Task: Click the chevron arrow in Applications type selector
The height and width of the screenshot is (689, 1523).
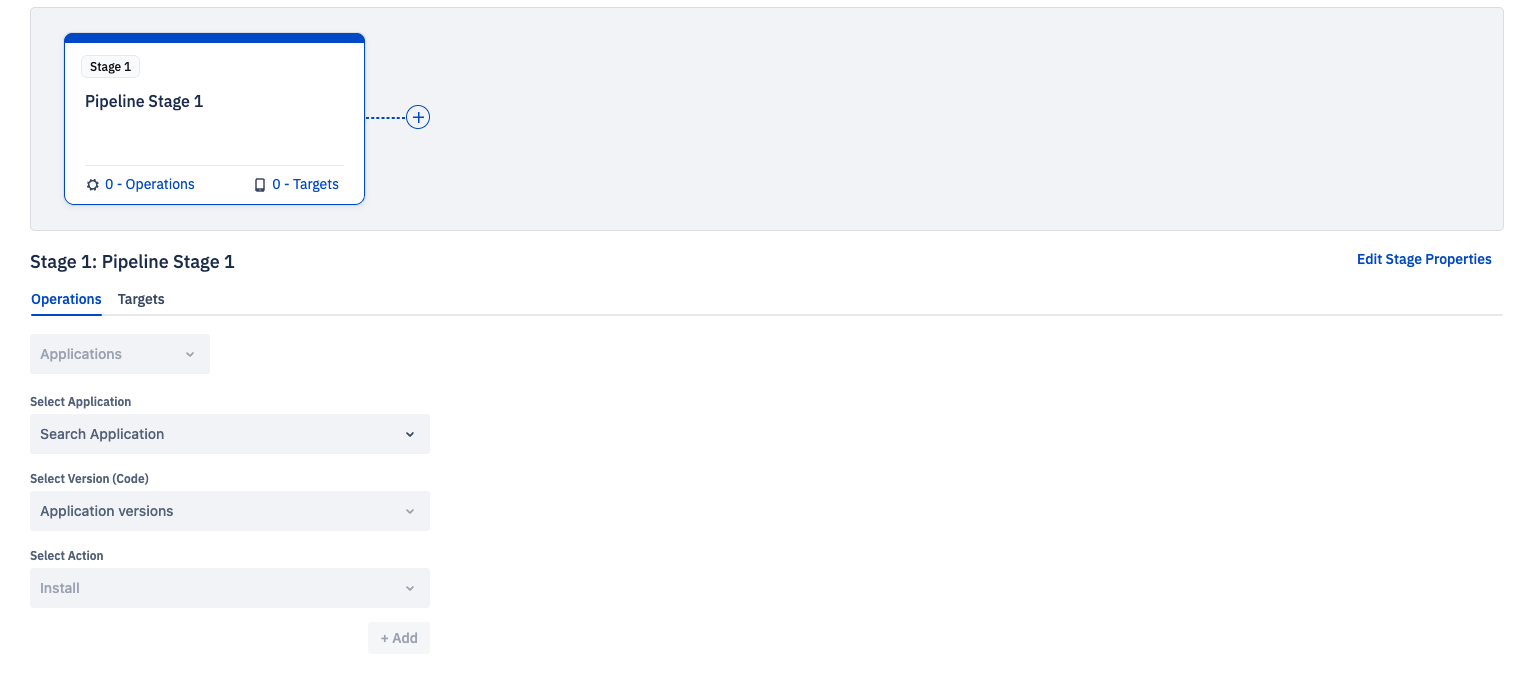Action: point(190,354)
